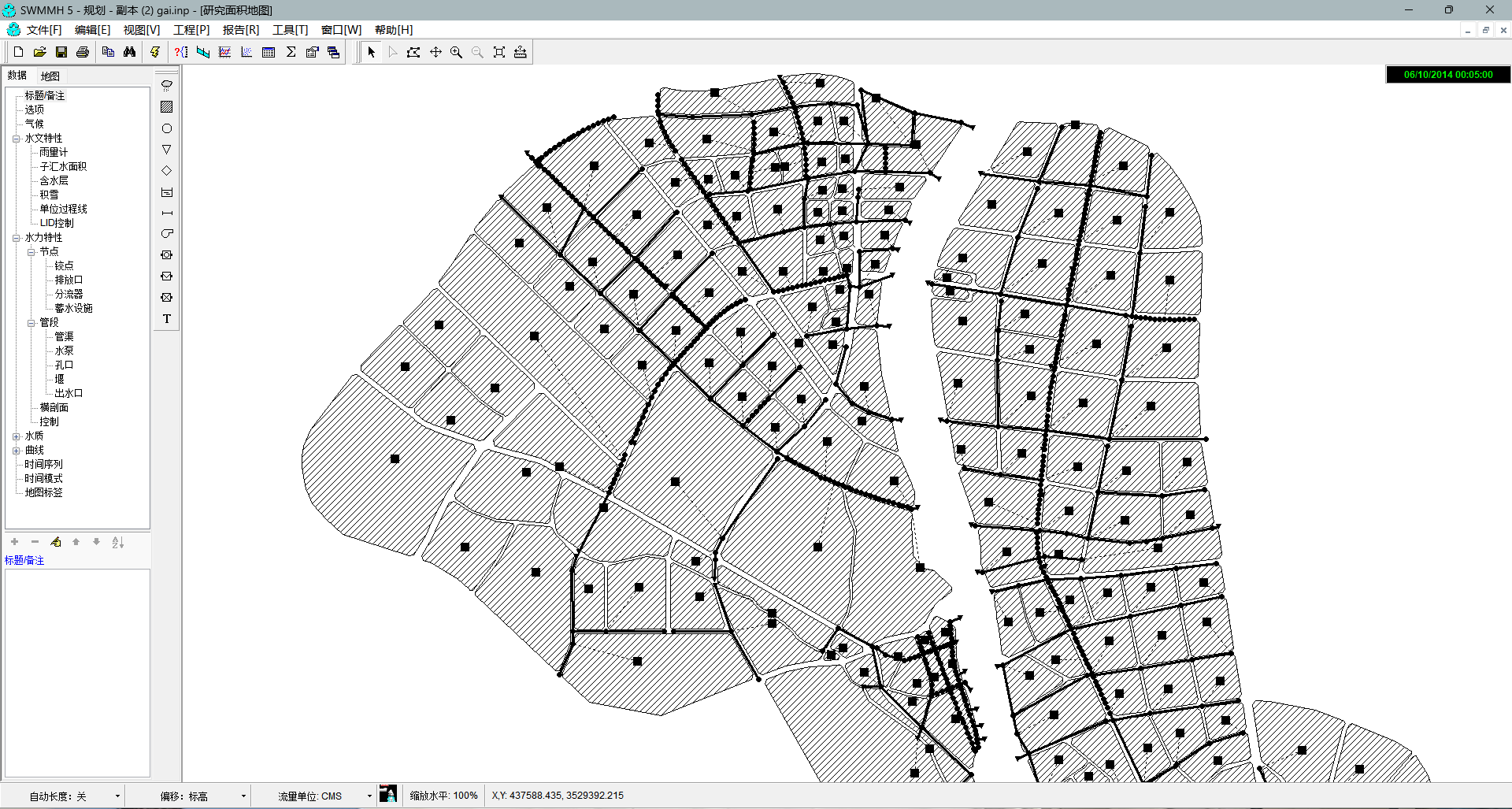Add a storage unit from the object palette
The height and width of the screenshot is (809, 1512).
click(167, 192)
